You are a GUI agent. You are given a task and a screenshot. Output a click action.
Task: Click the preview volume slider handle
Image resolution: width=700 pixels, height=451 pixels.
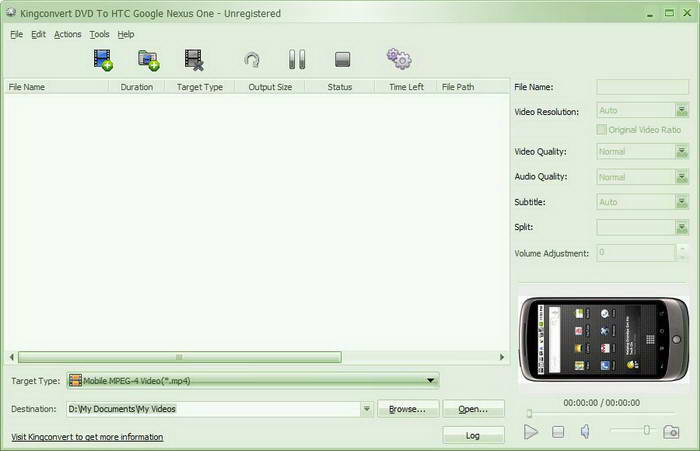(646, 430)
